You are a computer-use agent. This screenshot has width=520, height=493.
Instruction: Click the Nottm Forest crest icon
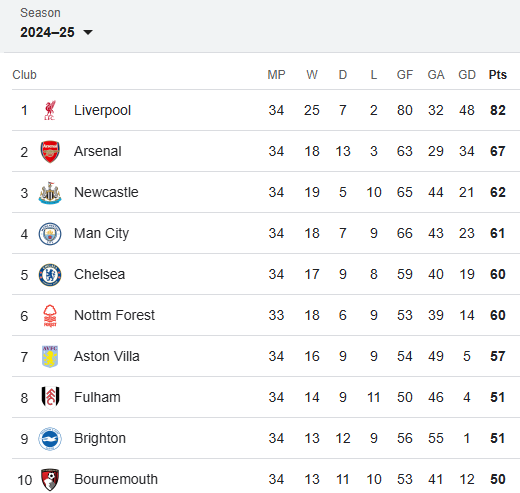pyautogui.click(x=50, y=316)
